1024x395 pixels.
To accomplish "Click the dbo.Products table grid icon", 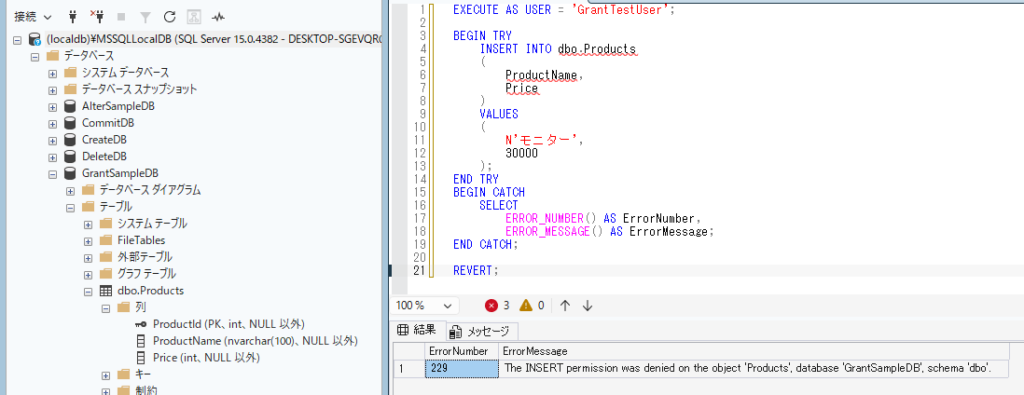I will pos(105,291).
